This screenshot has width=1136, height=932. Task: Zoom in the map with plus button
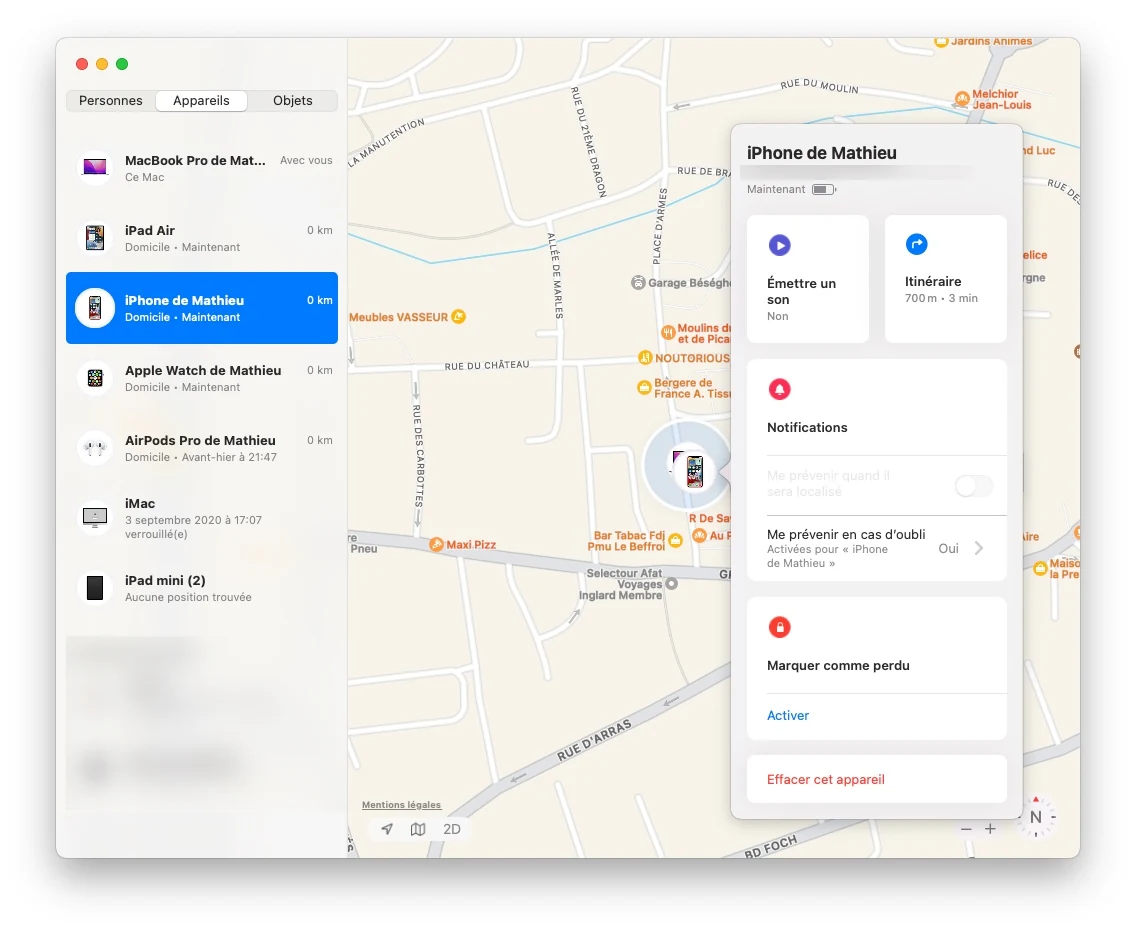tap(990, 828)
